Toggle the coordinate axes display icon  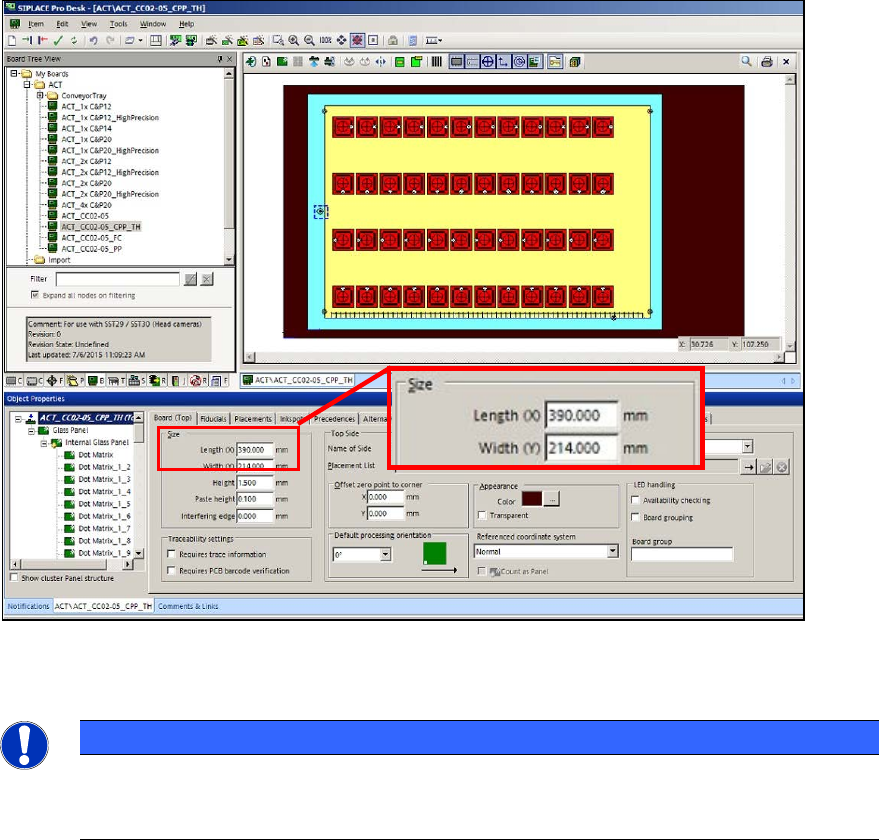coord(503,62)
